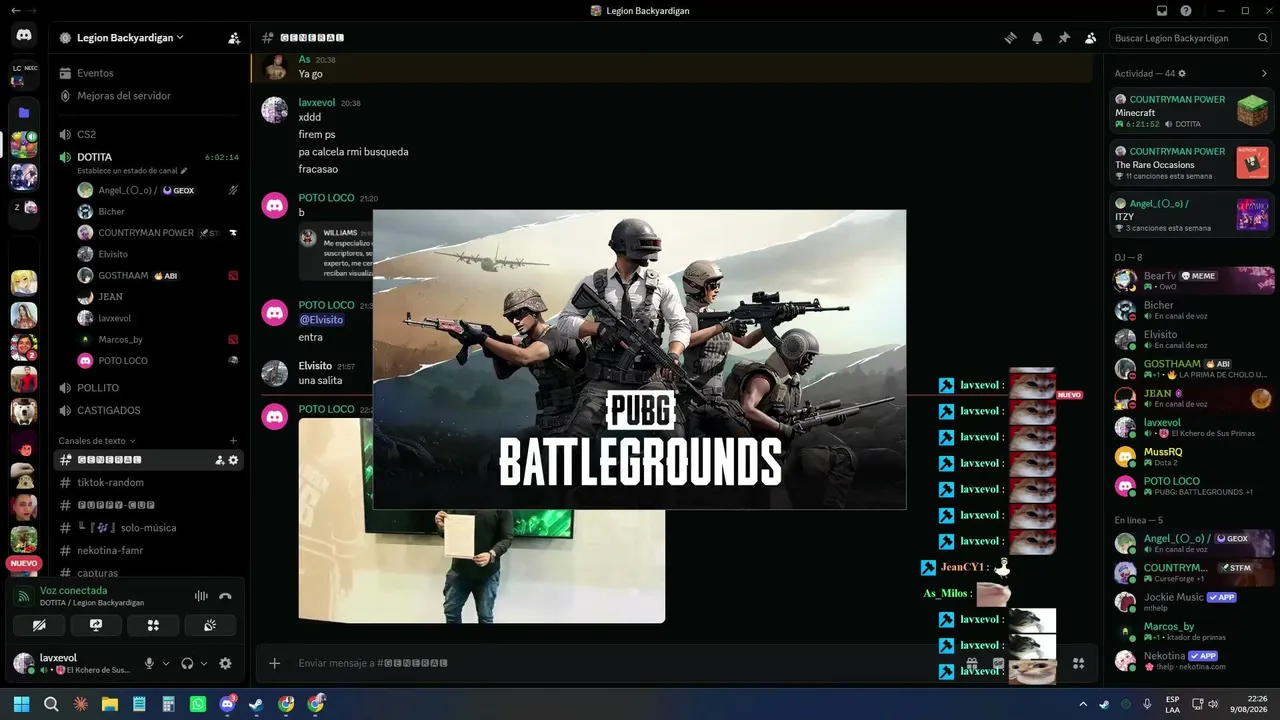Search icon in Buscar Legion Backyardigan box
This screenshot has width=1280, height=720.
coord(1263,38)
